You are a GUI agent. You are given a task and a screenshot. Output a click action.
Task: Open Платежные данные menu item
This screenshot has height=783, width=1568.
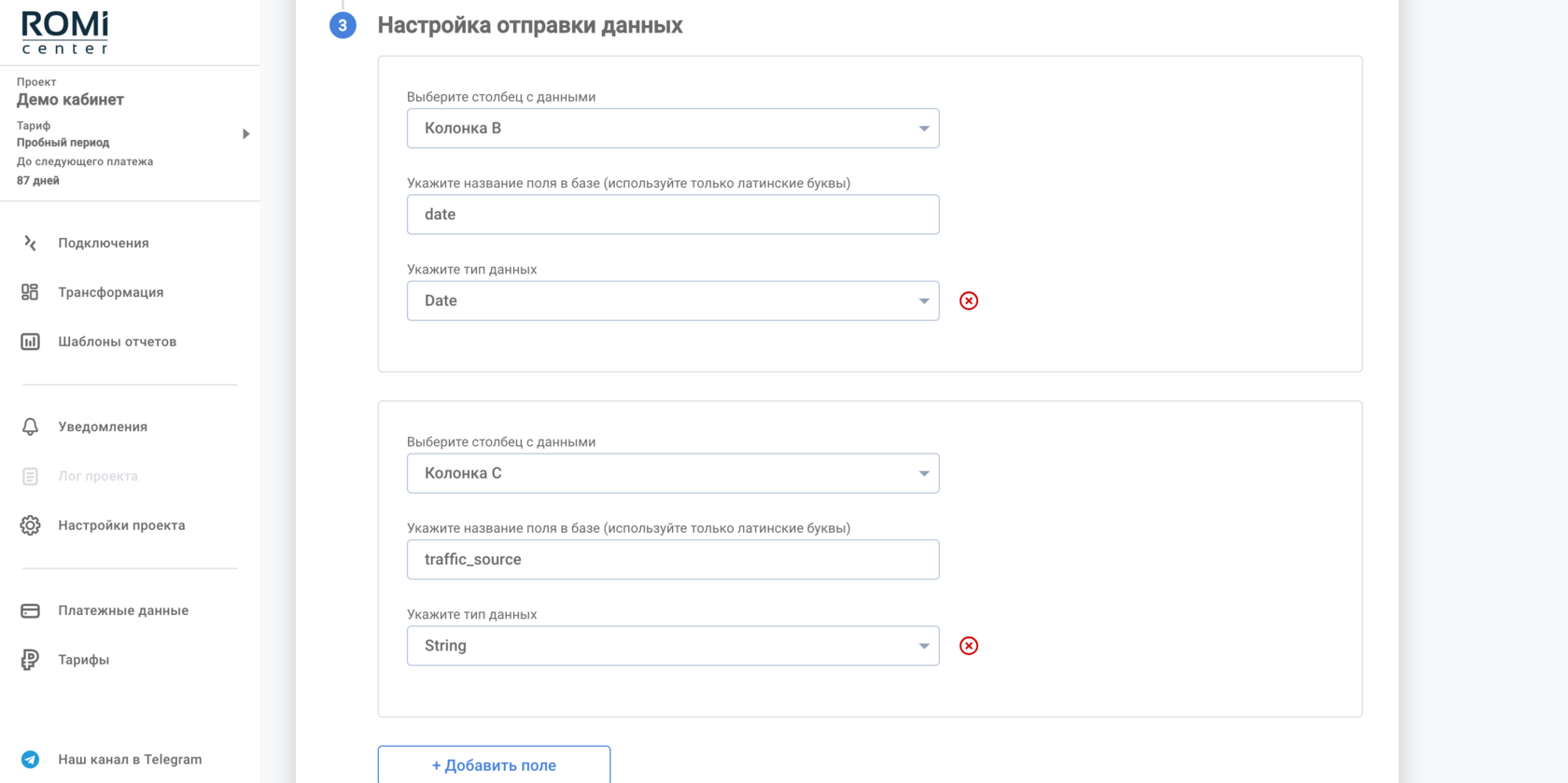(x=123, y=610)
